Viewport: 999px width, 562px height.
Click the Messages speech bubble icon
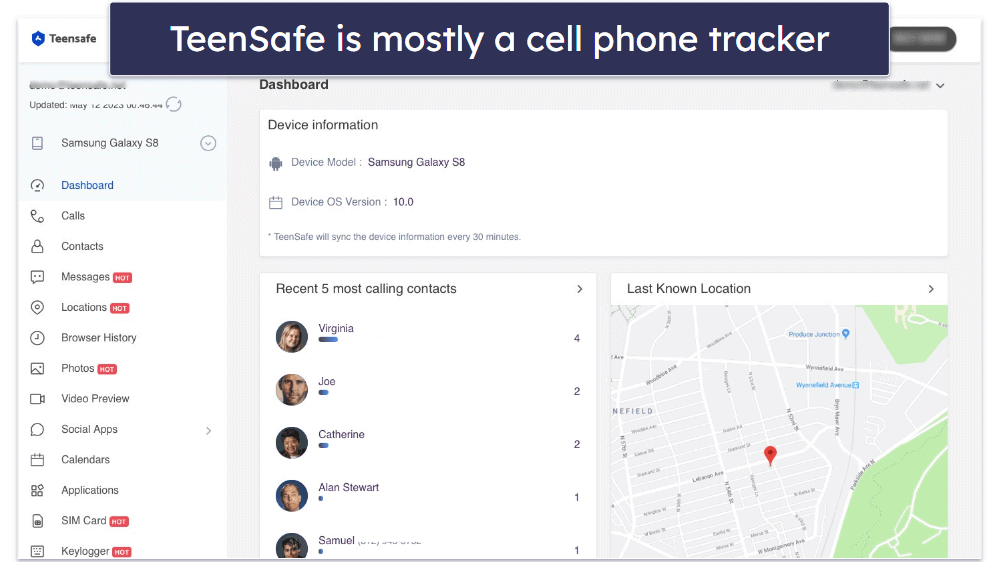(x=38, y=277)
